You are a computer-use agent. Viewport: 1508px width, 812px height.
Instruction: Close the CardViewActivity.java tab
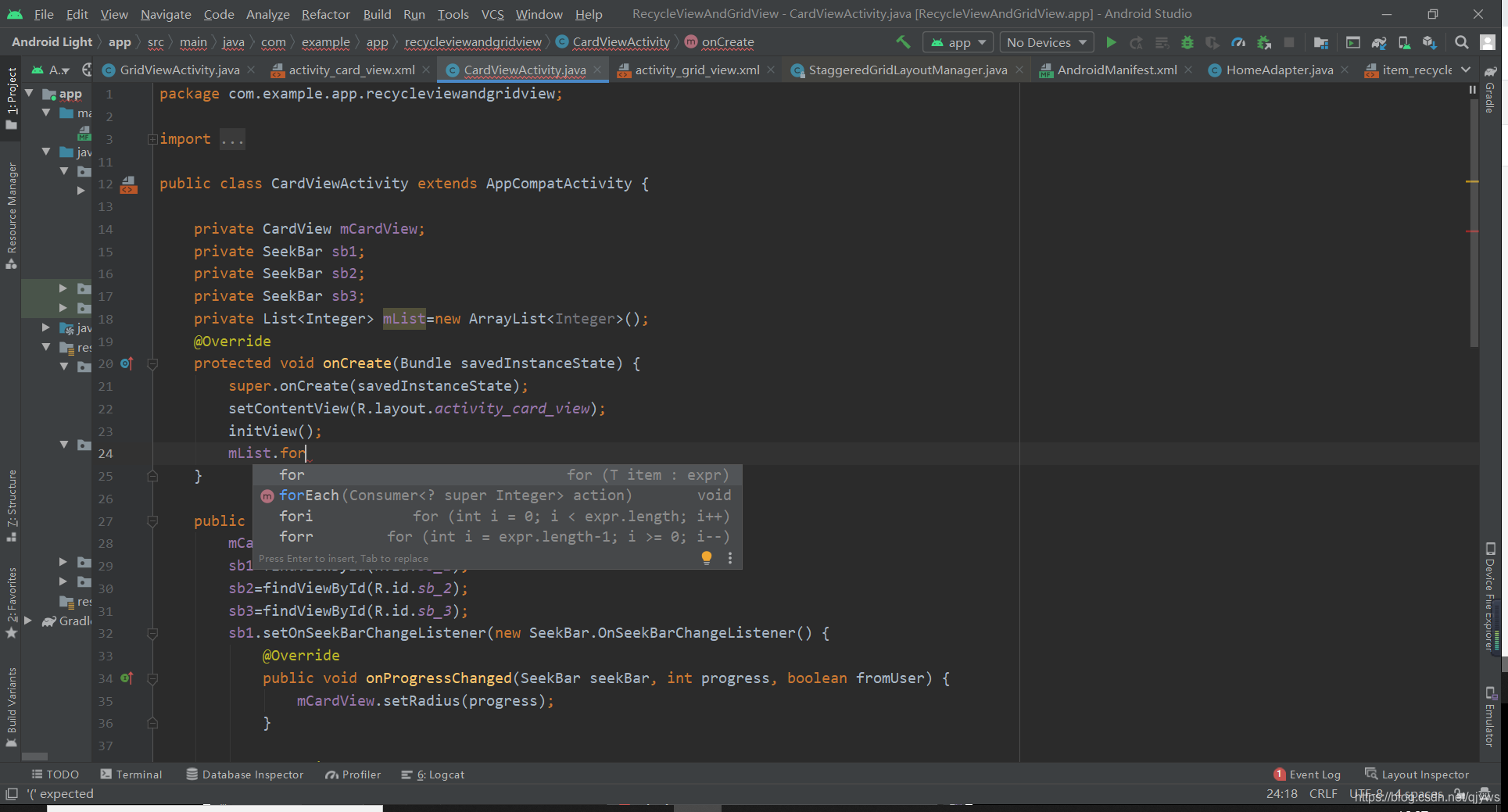598,70
